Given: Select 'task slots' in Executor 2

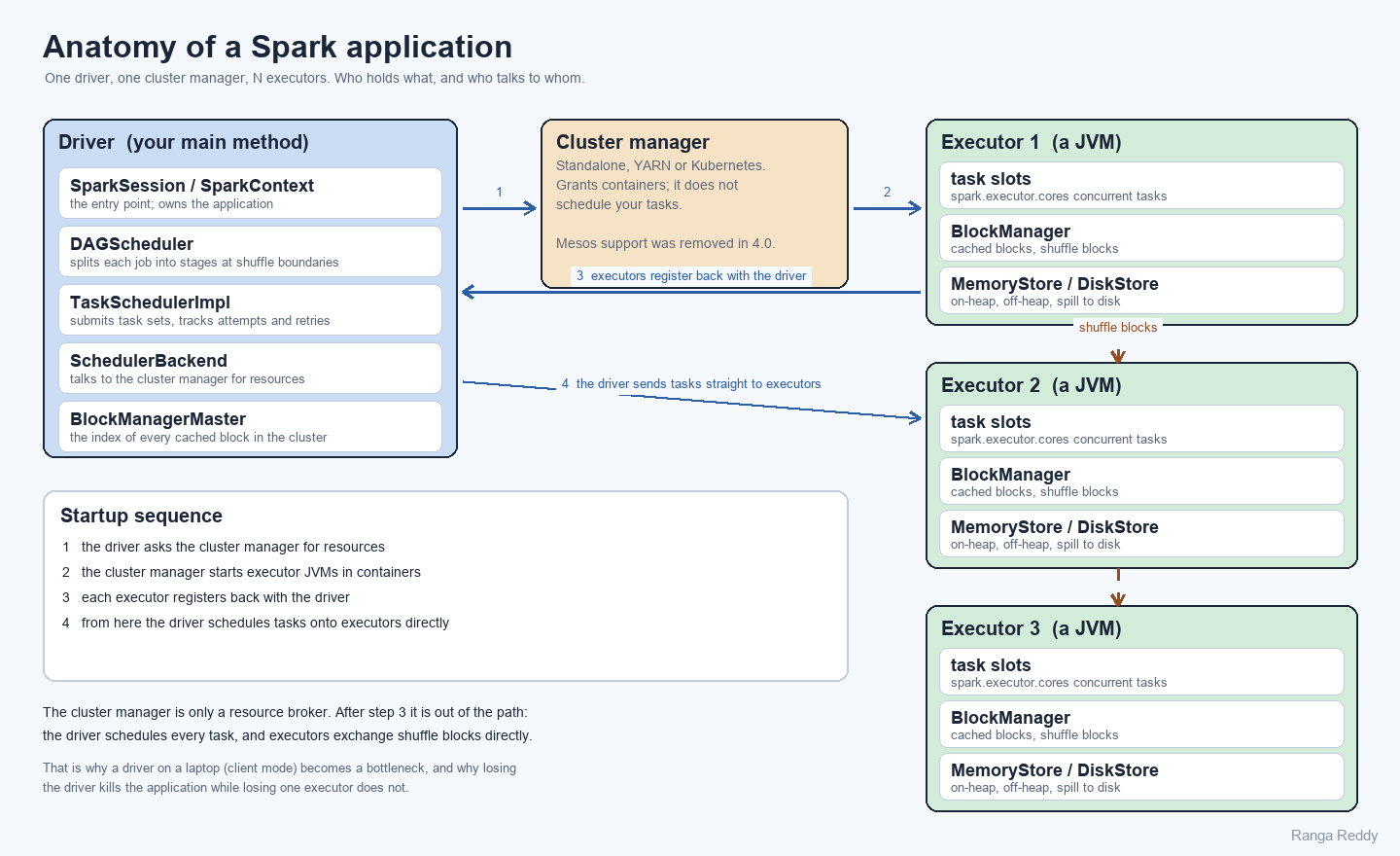Looking at the screenshot, I should tap(991, 422).
